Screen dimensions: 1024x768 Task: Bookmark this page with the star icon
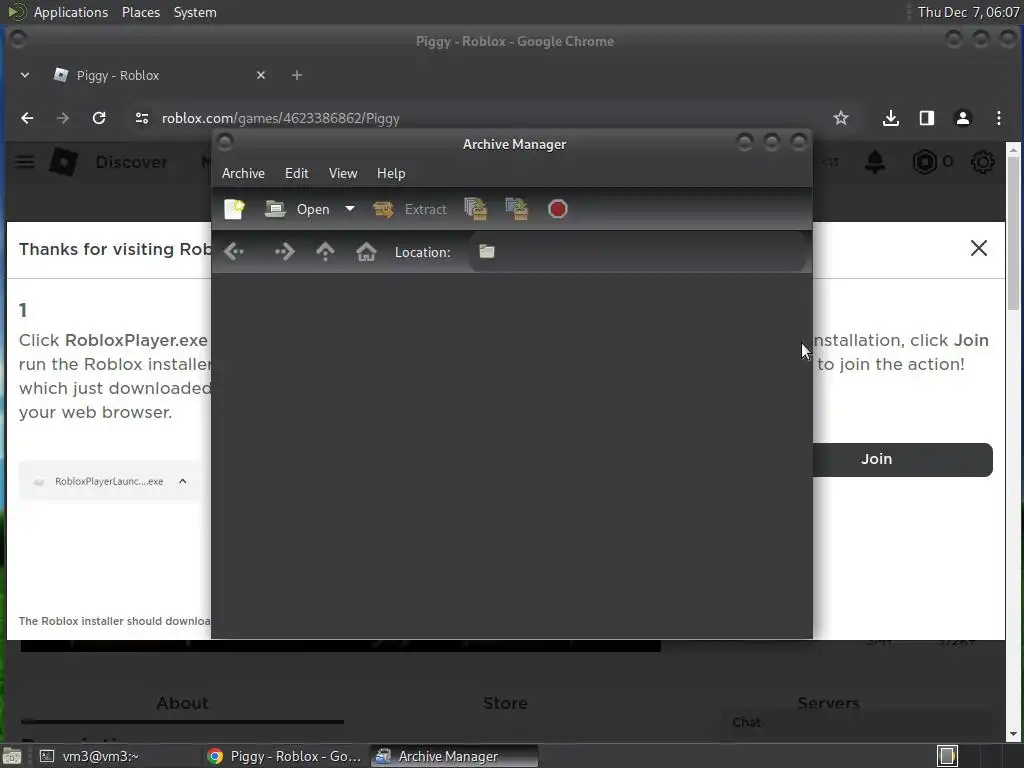coord(840,118)
